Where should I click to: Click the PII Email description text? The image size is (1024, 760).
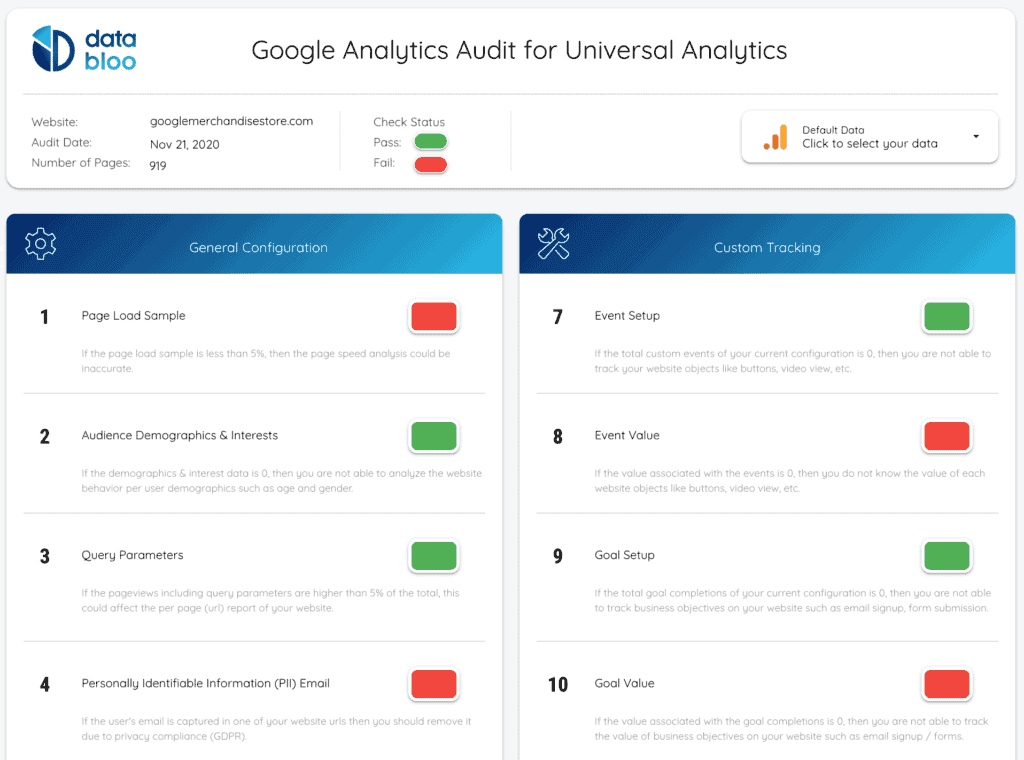[x=276, y=729]
